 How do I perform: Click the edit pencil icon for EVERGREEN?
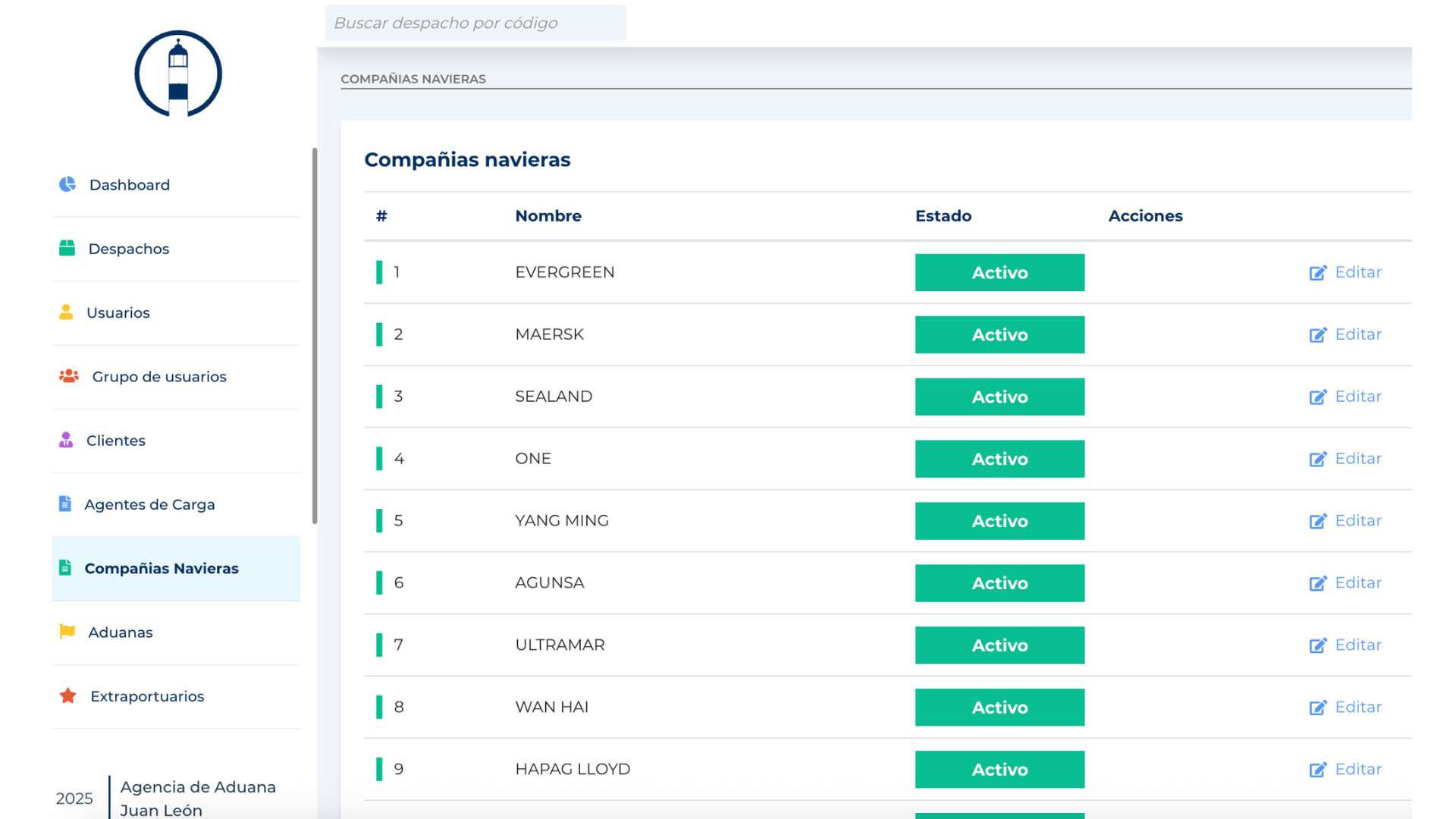point(1318,272)
